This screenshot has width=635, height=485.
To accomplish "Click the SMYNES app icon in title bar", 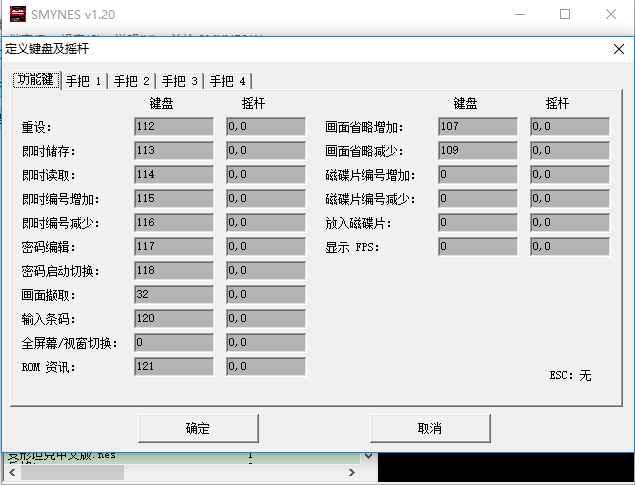I will click(x=18, y=14).
